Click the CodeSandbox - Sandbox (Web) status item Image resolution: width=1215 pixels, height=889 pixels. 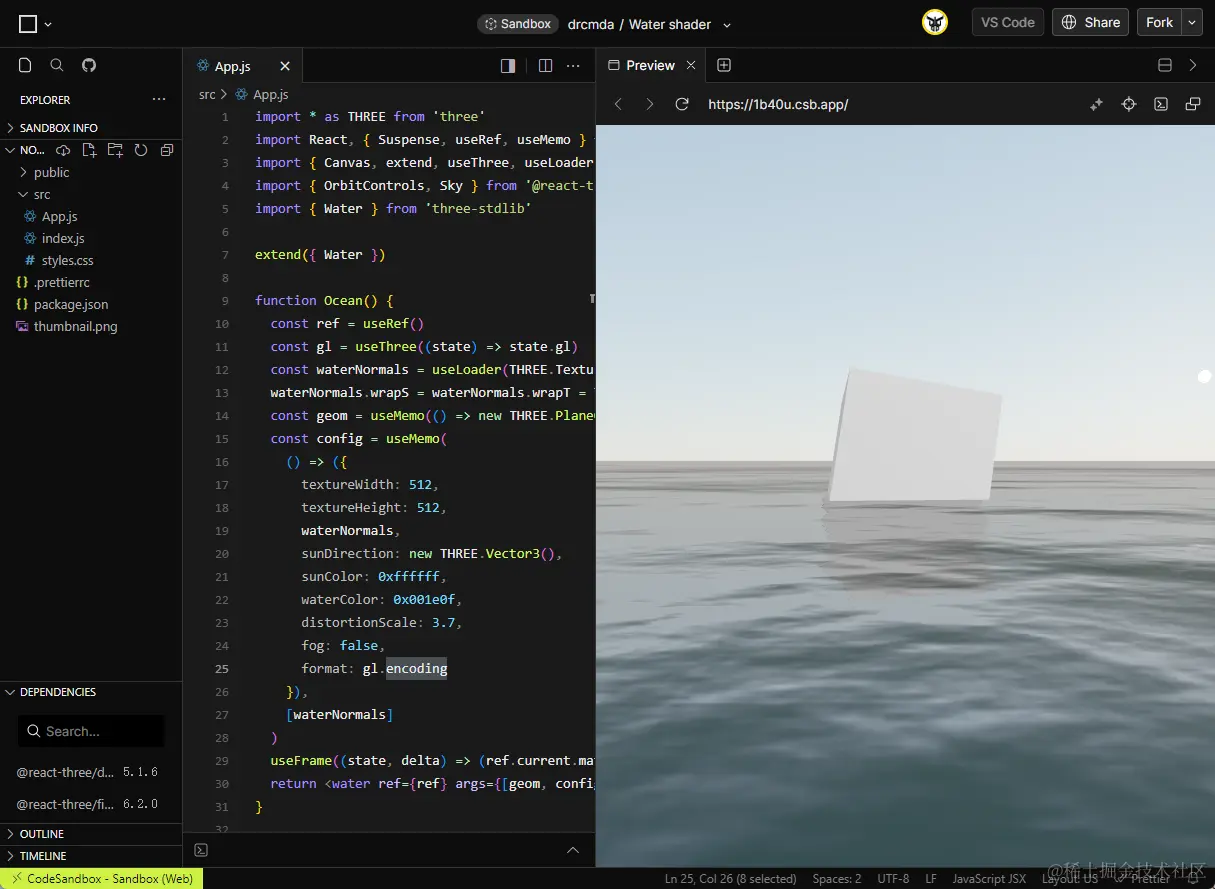(101, 878)
